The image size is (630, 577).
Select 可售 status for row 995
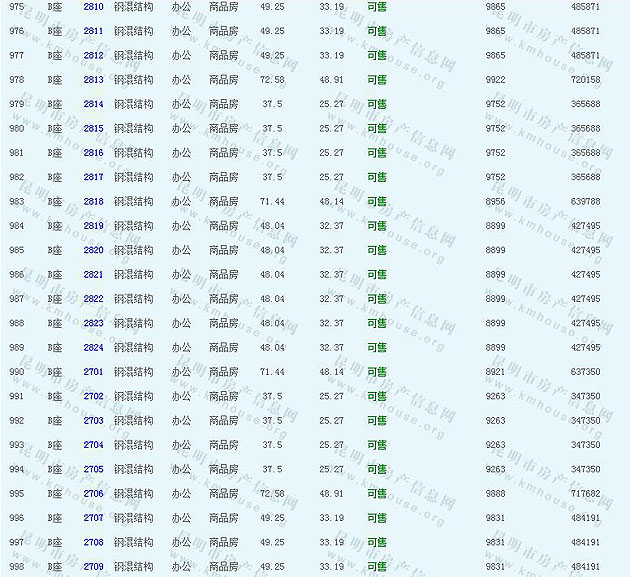(x=377, y=494)
